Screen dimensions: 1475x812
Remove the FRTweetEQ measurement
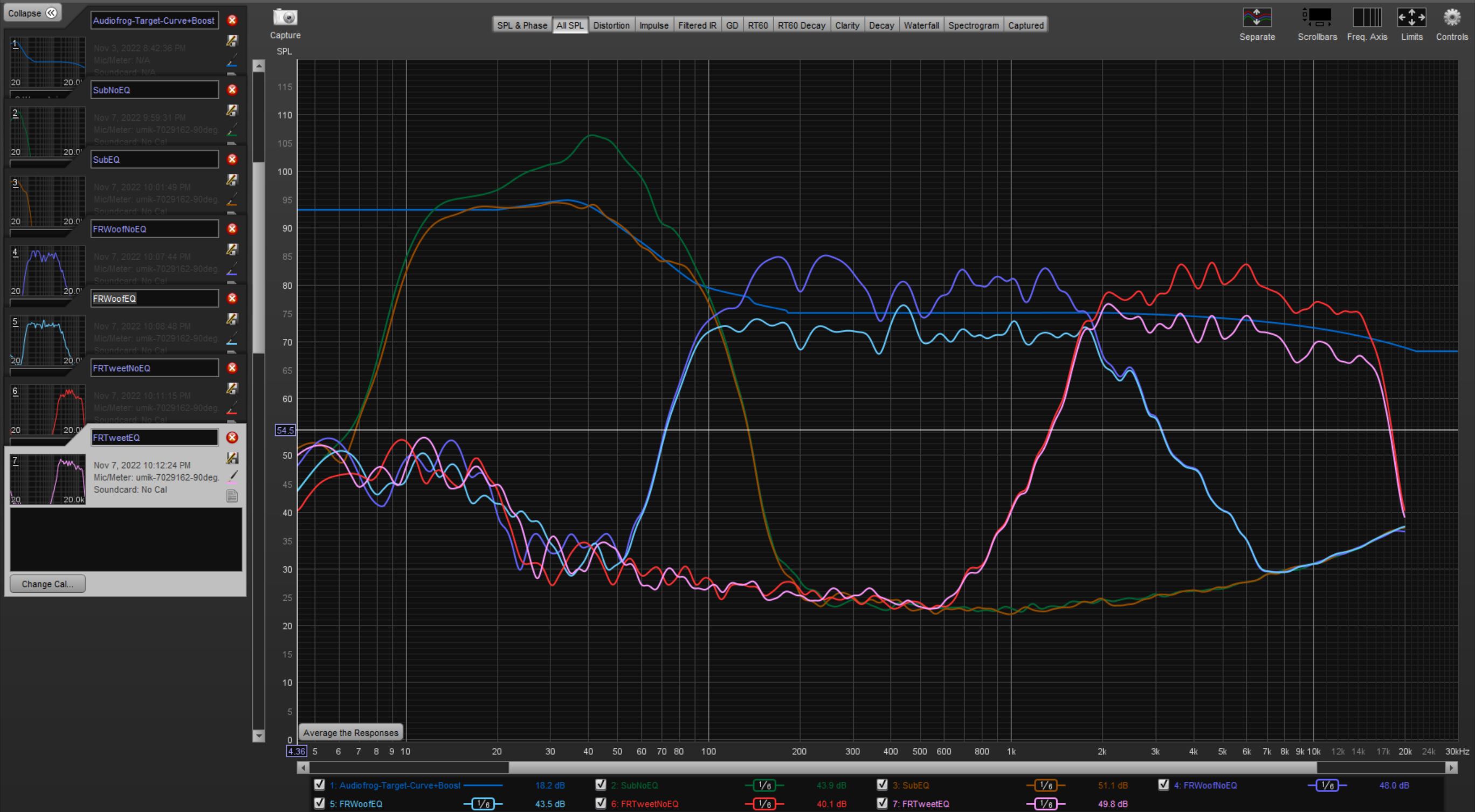[x=232, y=437]
